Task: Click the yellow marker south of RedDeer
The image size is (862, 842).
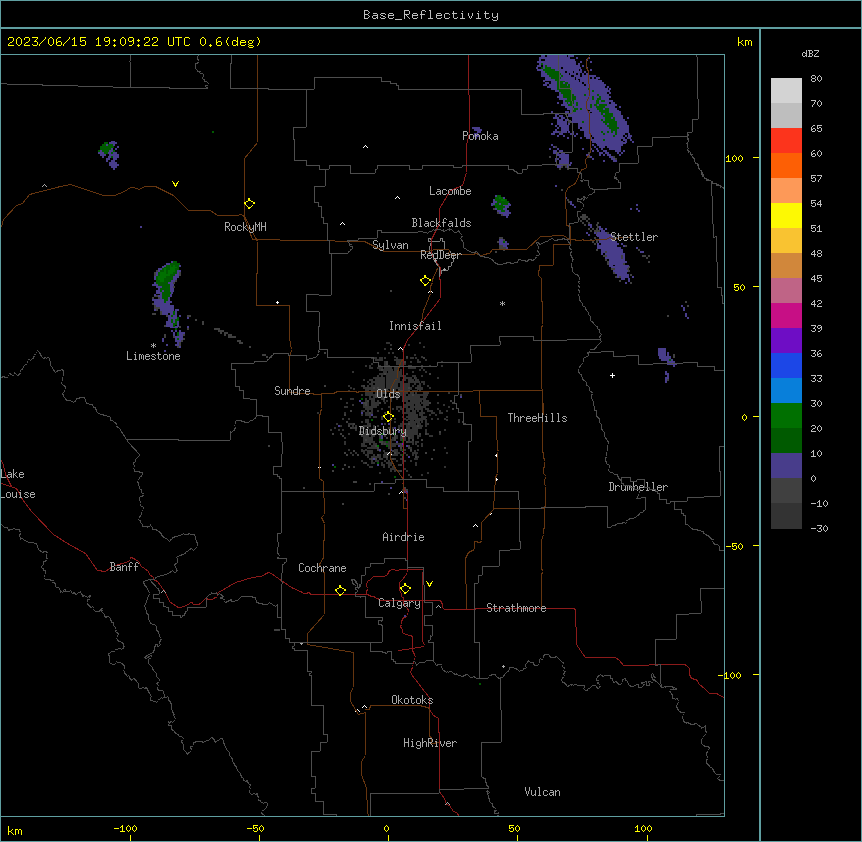Action: 426,281
